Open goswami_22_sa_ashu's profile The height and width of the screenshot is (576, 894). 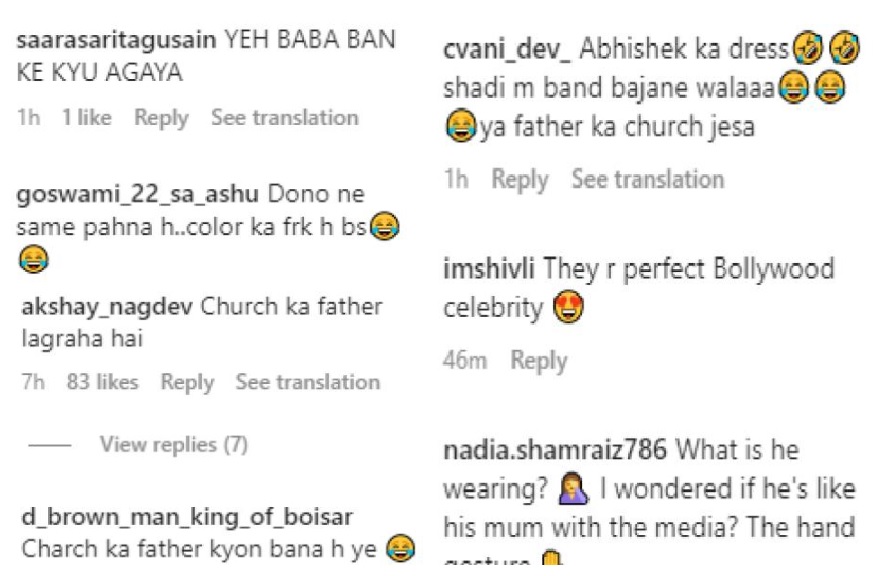138,193
